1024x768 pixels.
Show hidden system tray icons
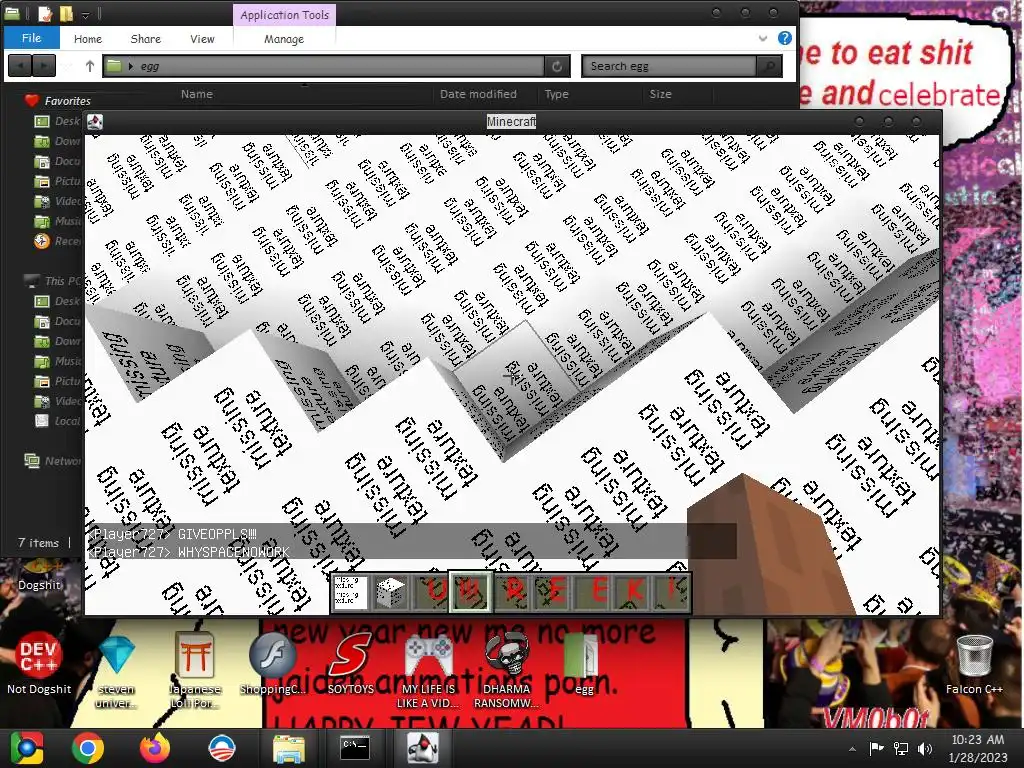tap(852, 749)
